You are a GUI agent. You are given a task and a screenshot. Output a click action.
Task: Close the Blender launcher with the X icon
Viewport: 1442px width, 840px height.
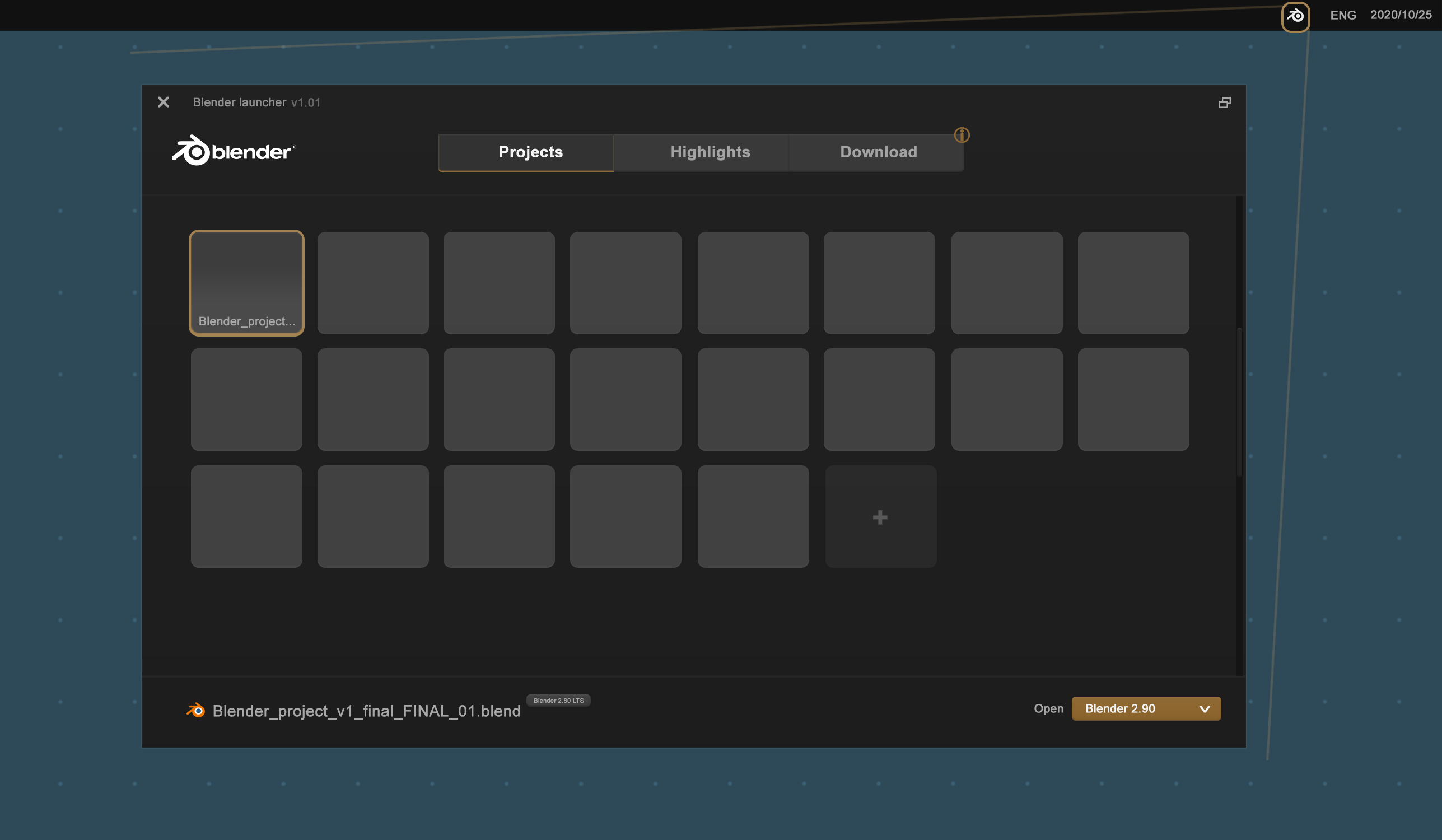click(163, 102)
